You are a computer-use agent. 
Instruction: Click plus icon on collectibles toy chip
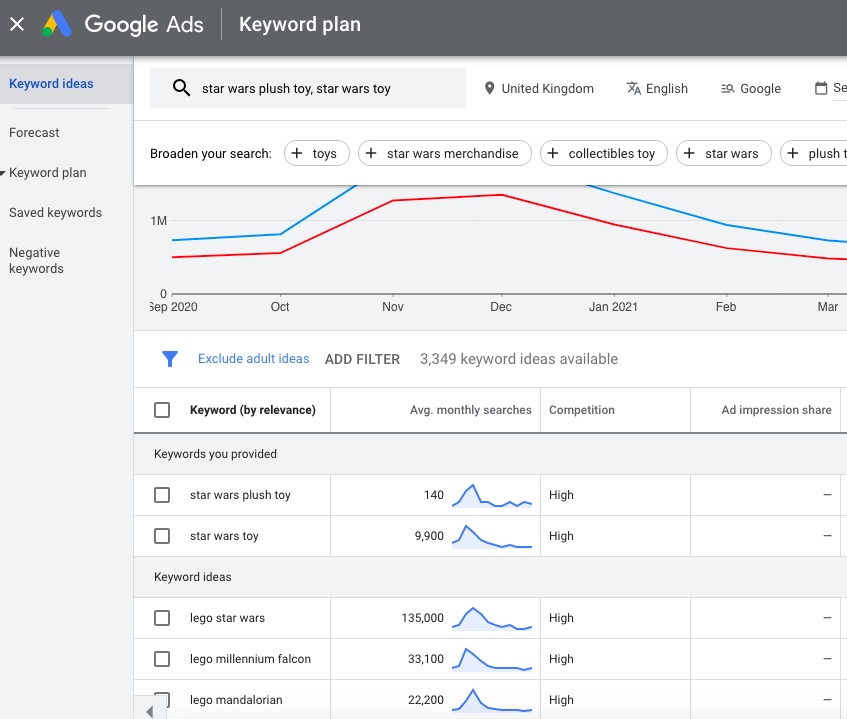tap(553, 153)
